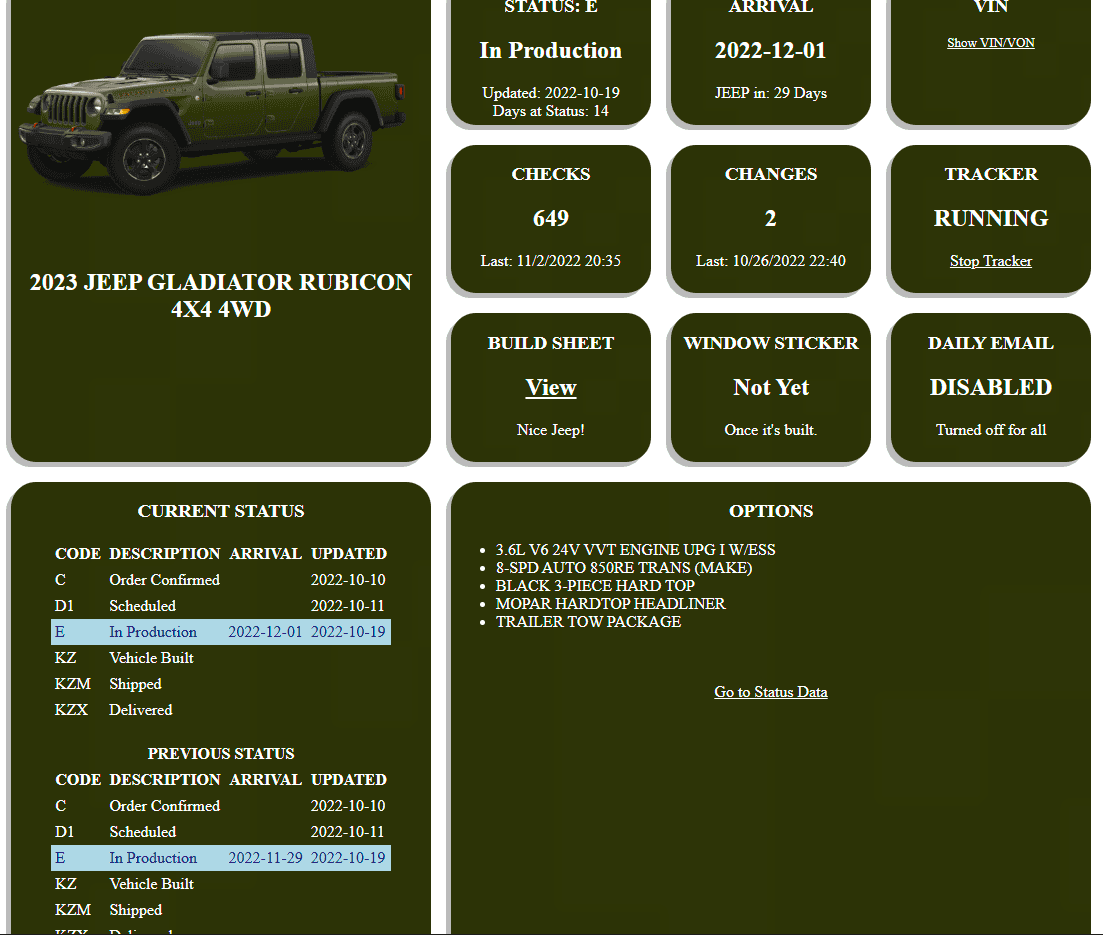The height and width of the screenshot is (935, 1103).
Task: Click the 'Not Yet' window sticker status
Action: pos(770,388)
